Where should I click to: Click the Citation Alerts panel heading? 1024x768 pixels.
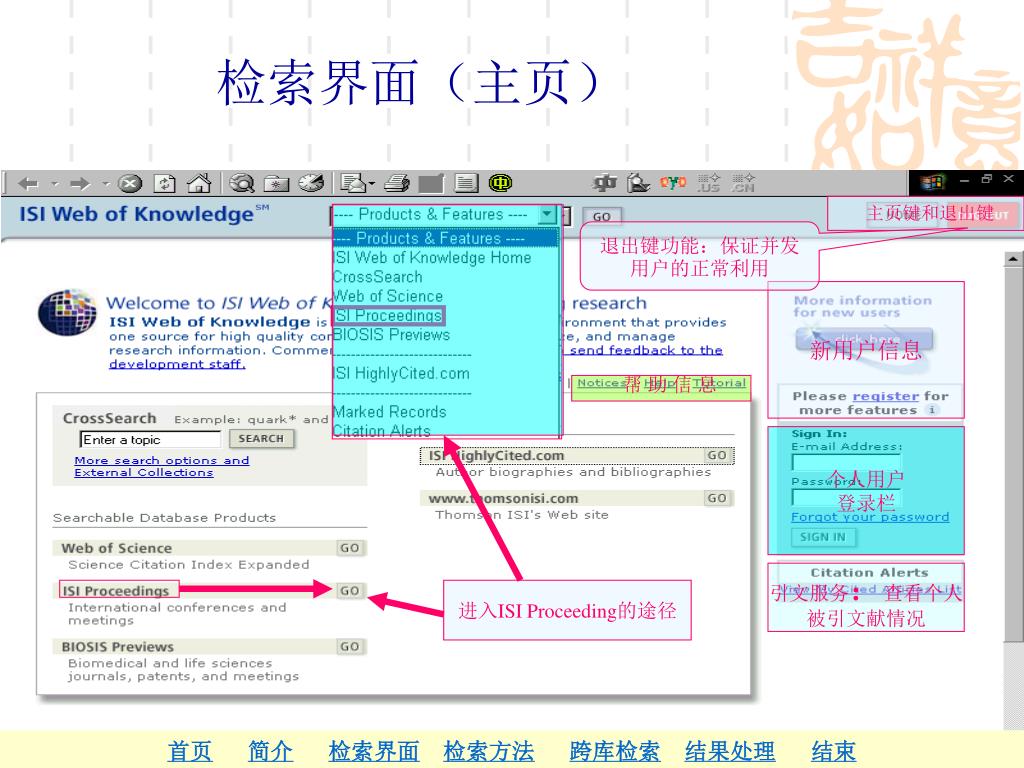pyautogui.click(x=869, y=573)
